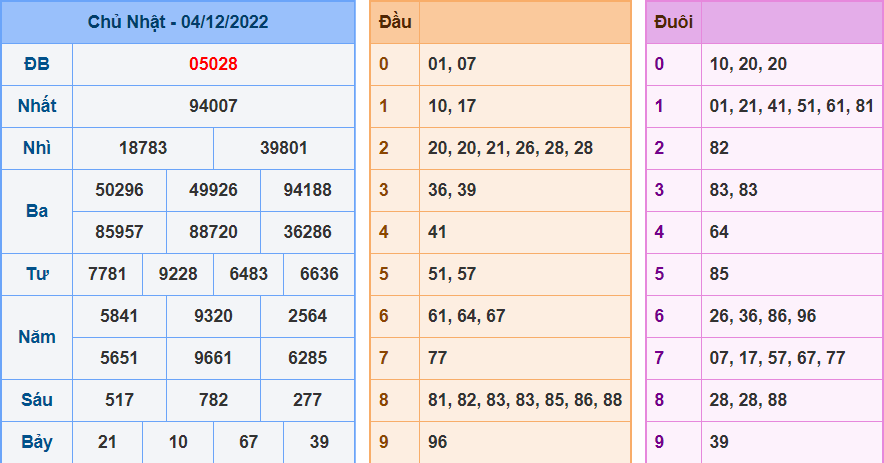The image size is (884, 463).
Task: Click Đầu cell '81, 82, 83, 83, 85, 86, 88'
Action: 525,400
